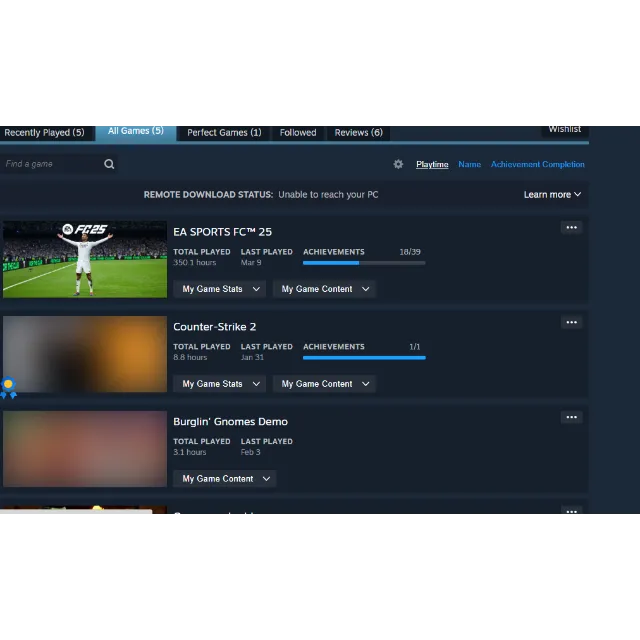
Task: Sort by Achievement Completion
Action: pos(538,164)
